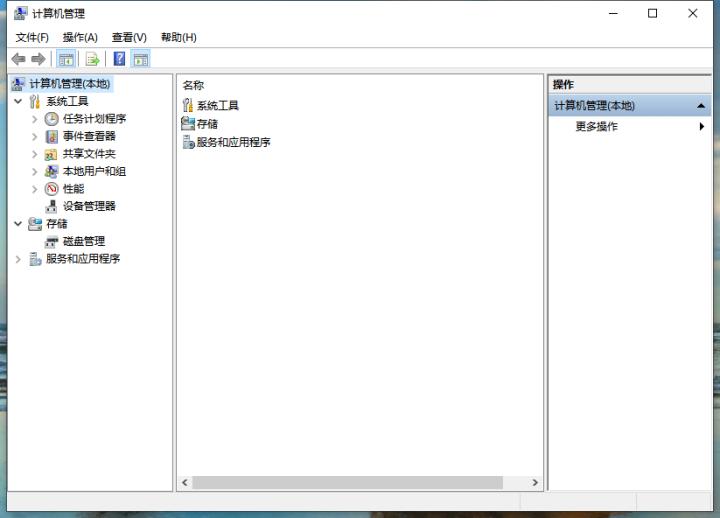The image size is (720, 518).
Task: Select 设备管理器 in the tree
Action: tap(89, 206)
